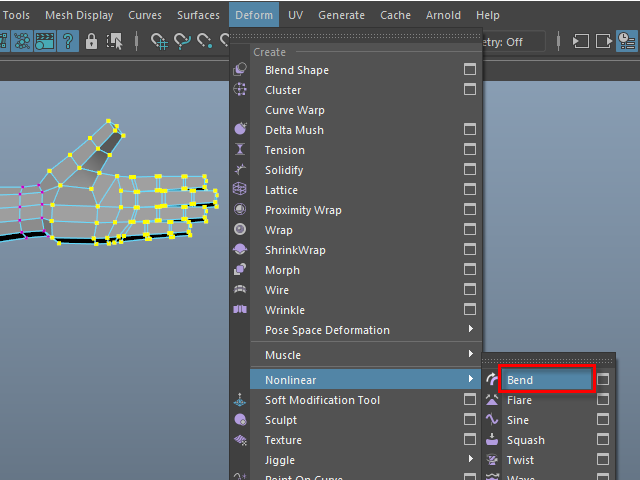The image size is (640, 480).
Task: Click the highlight selection mode icon
Action: click(116, 41)
